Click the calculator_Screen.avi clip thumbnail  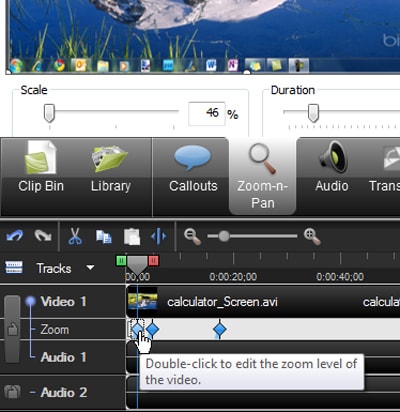click(143, 302)
